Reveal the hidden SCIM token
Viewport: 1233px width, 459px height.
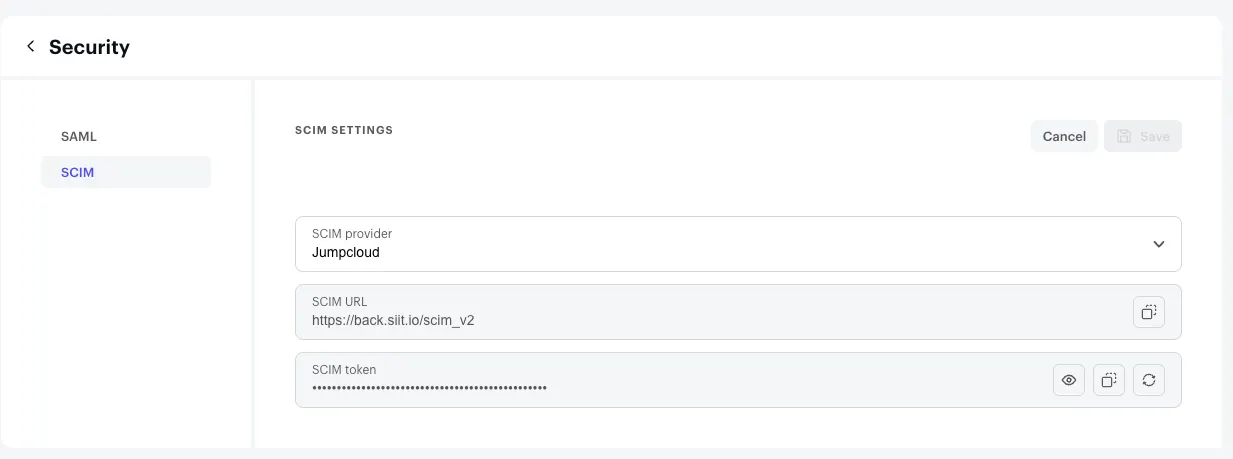click(x=1069, y=380)
